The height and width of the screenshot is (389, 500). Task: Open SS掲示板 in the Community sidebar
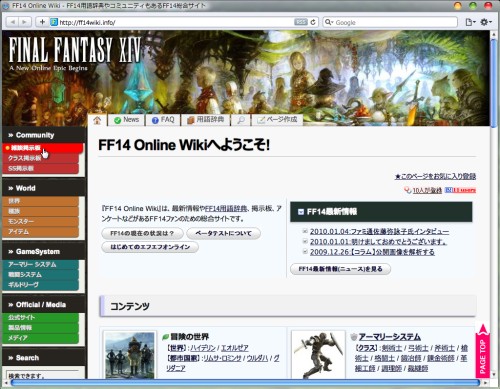tap(41, 168)
